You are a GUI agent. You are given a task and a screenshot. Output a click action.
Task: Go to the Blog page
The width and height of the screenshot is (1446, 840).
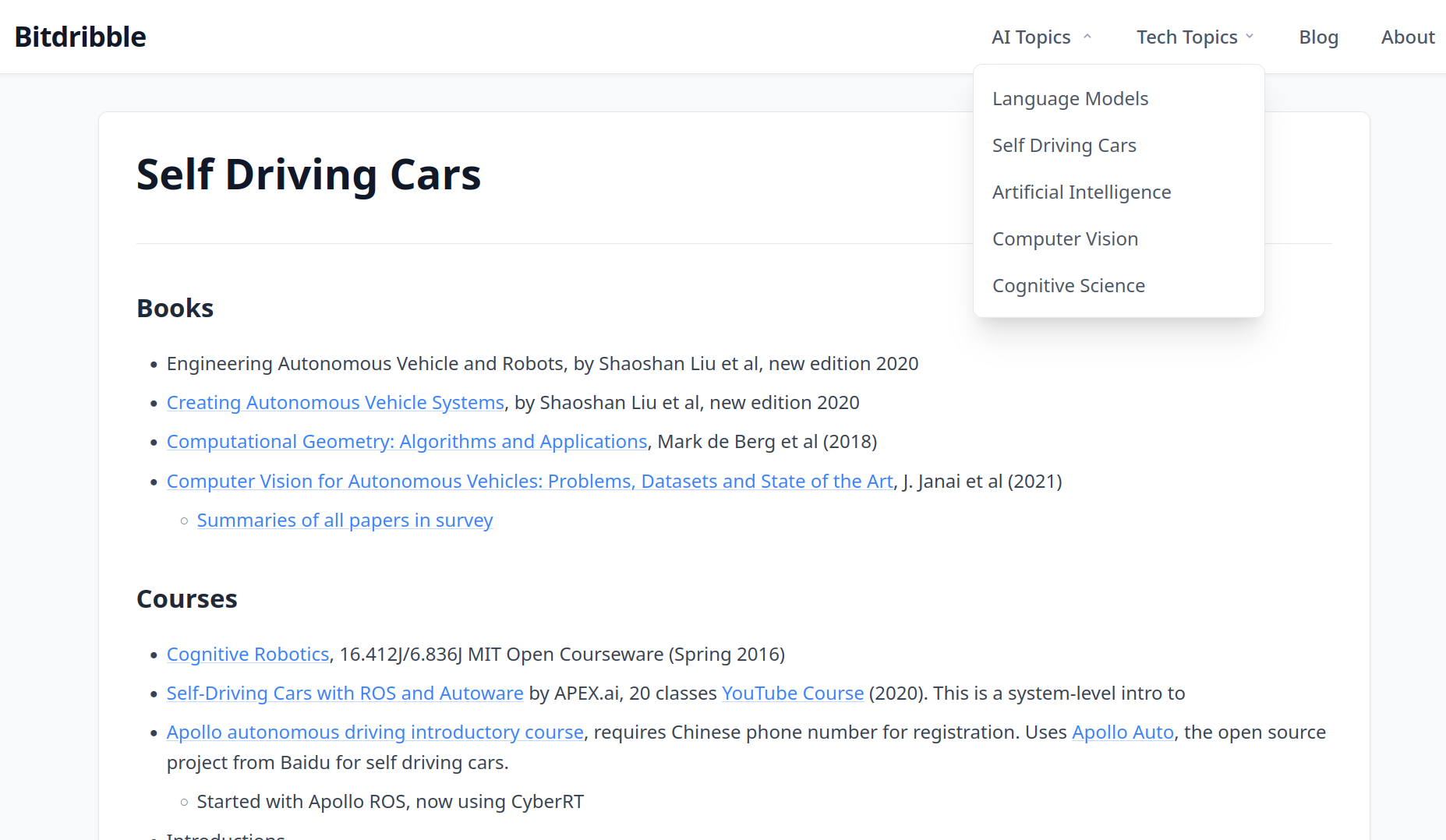(x=1318, y=37)
